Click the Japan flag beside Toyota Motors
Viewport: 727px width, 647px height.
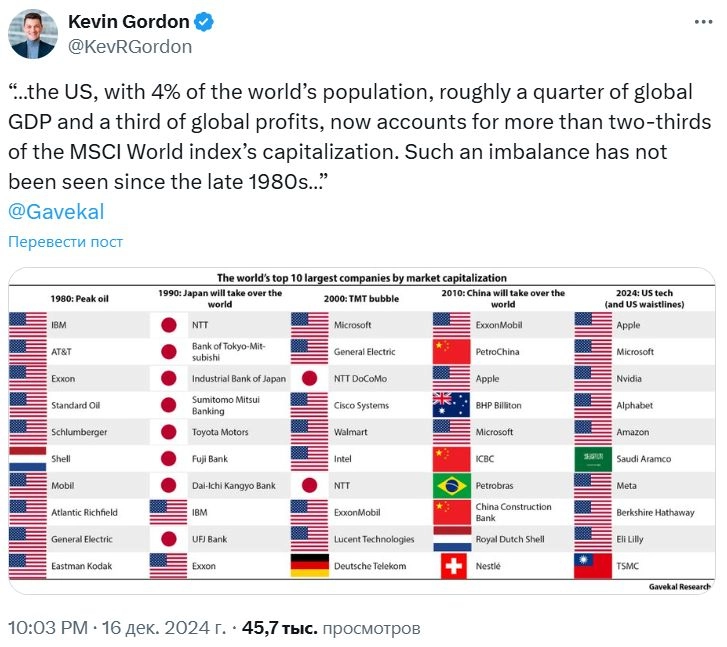click(x=168, y=432)
